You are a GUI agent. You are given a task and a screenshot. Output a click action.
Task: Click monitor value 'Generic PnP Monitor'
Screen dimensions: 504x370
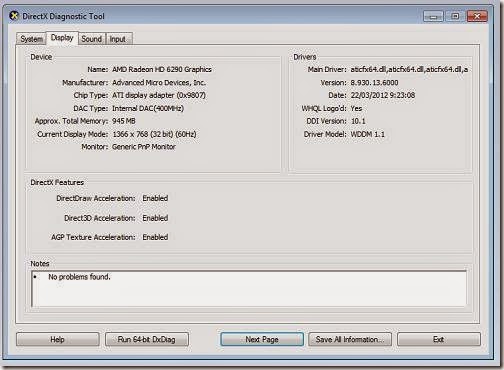tap(144, 147)
